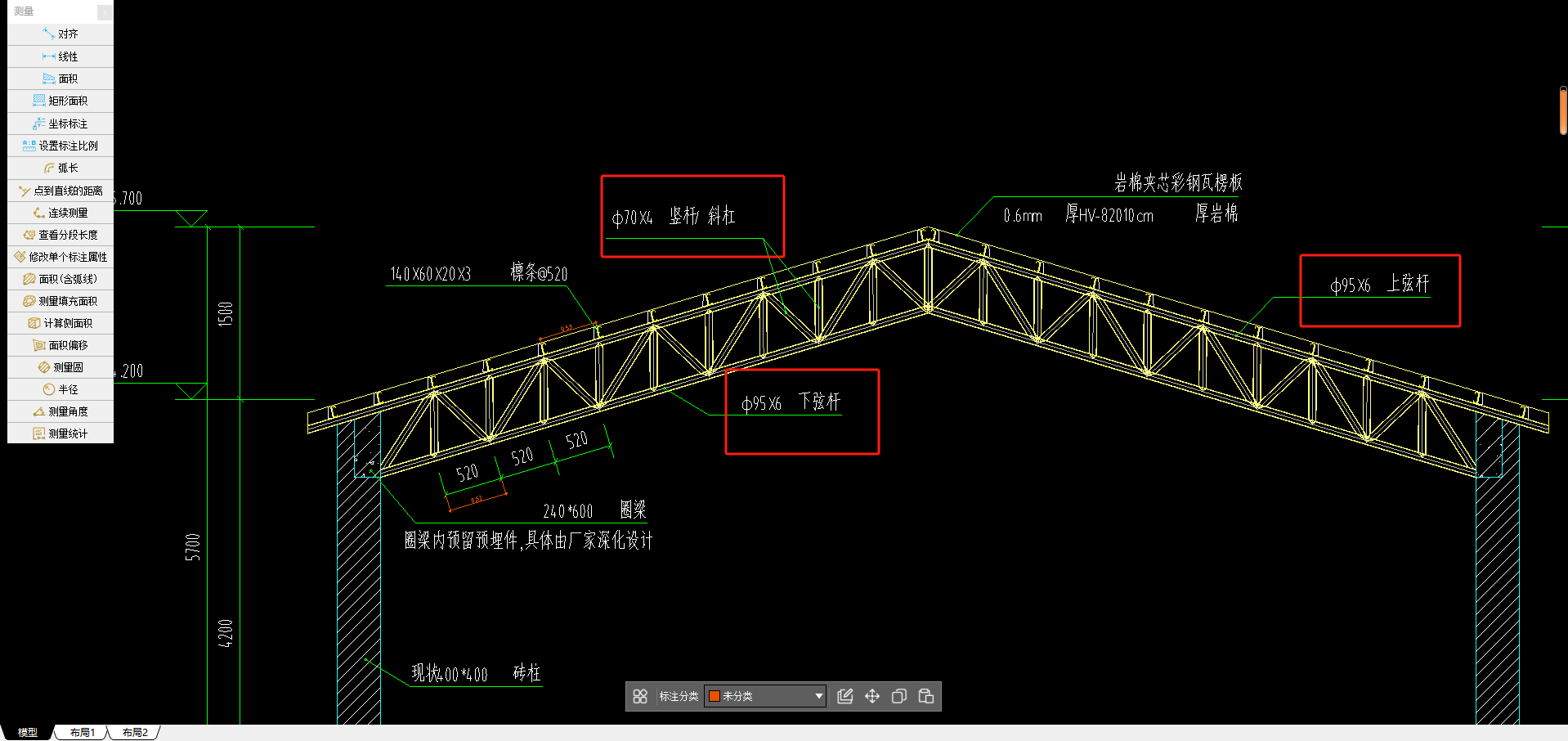
Task: Open the annotation category grid icon
Action: point(640,696)
